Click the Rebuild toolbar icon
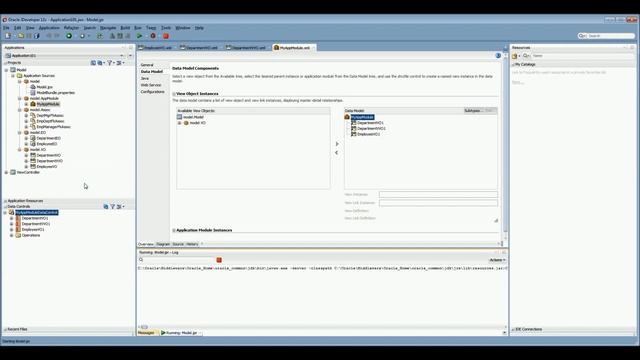 tap(120, 36)
